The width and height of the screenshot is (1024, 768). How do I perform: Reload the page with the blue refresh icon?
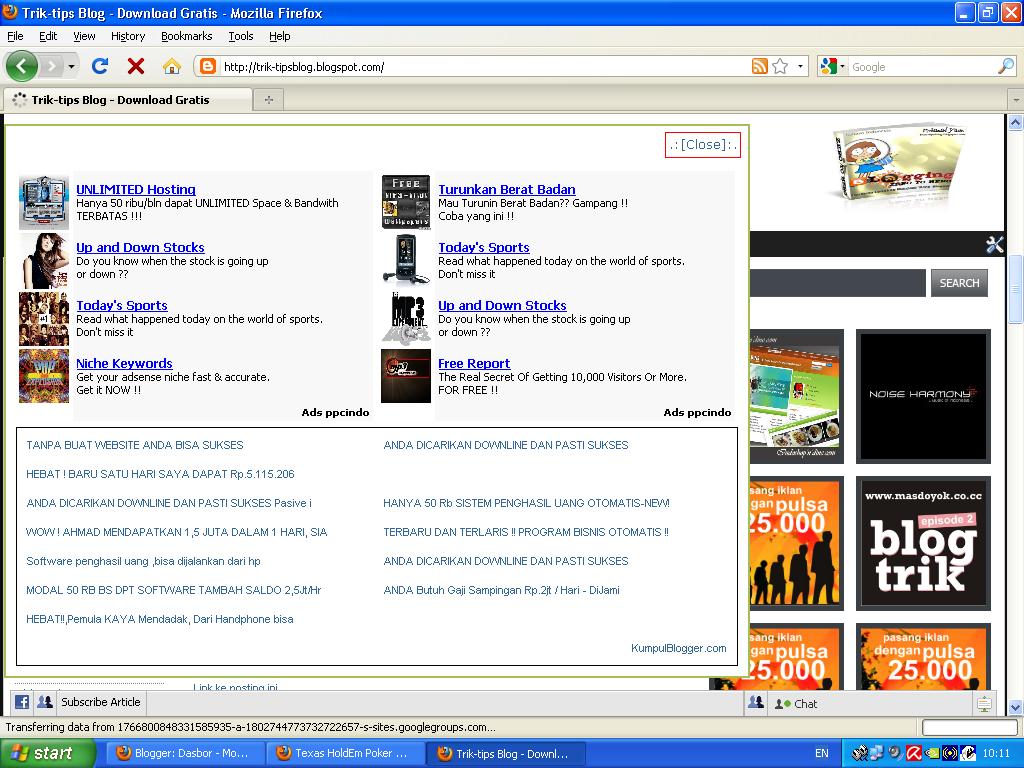click(100, 66)
